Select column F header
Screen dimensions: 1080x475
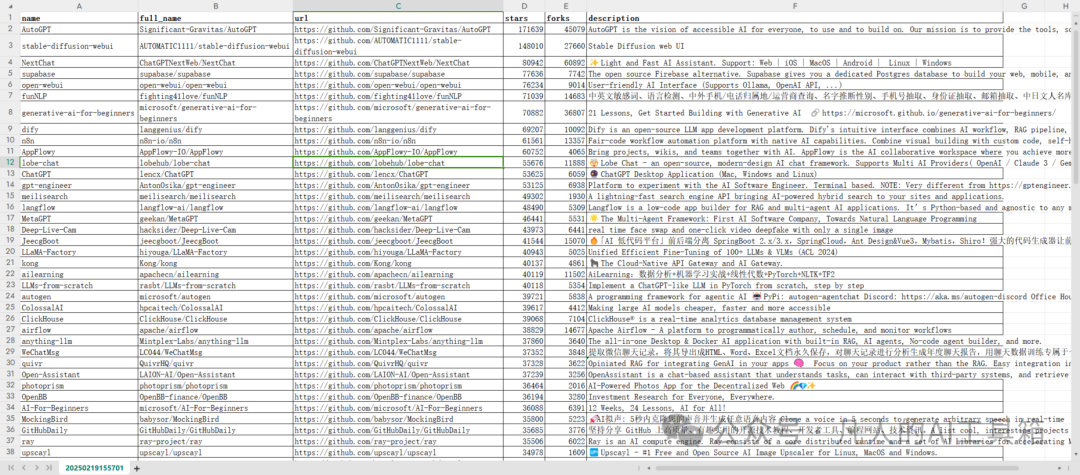coord(794,6)
